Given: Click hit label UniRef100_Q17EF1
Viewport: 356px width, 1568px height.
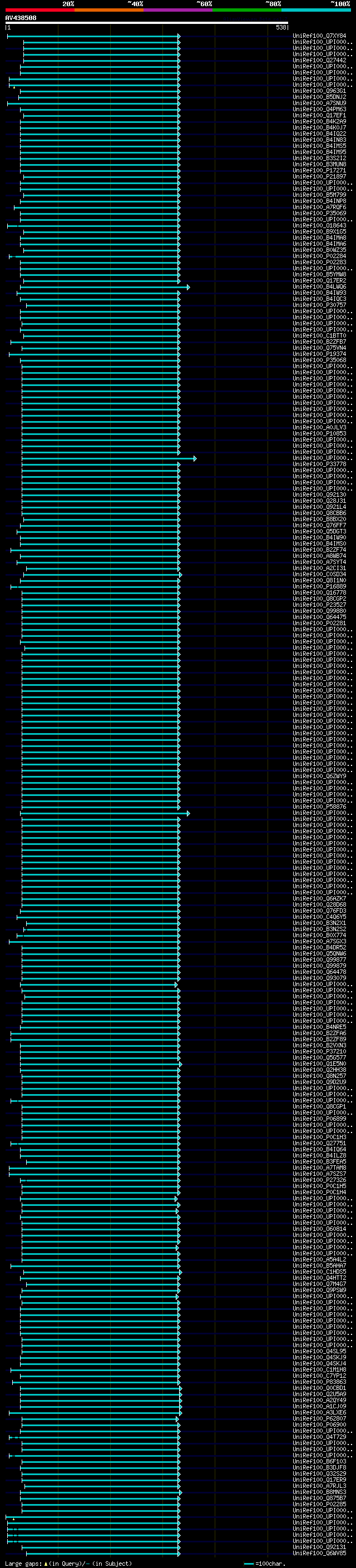Looking at the screenshot, I should coord(319,116).
